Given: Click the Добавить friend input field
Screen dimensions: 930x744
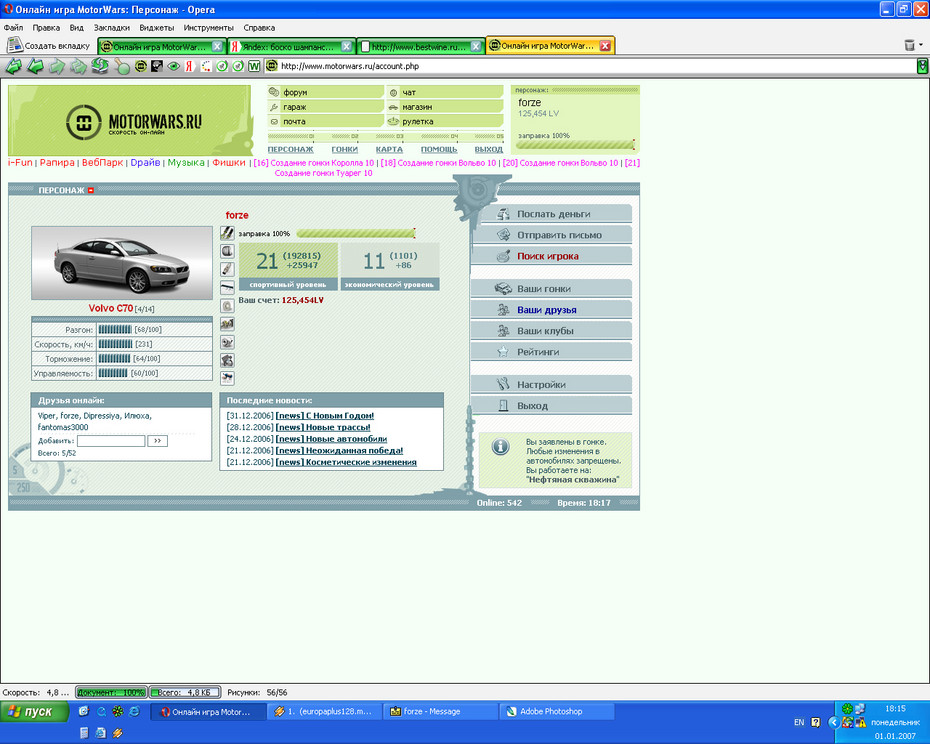Looking at the screenshot, I should (x=110, y=440).
